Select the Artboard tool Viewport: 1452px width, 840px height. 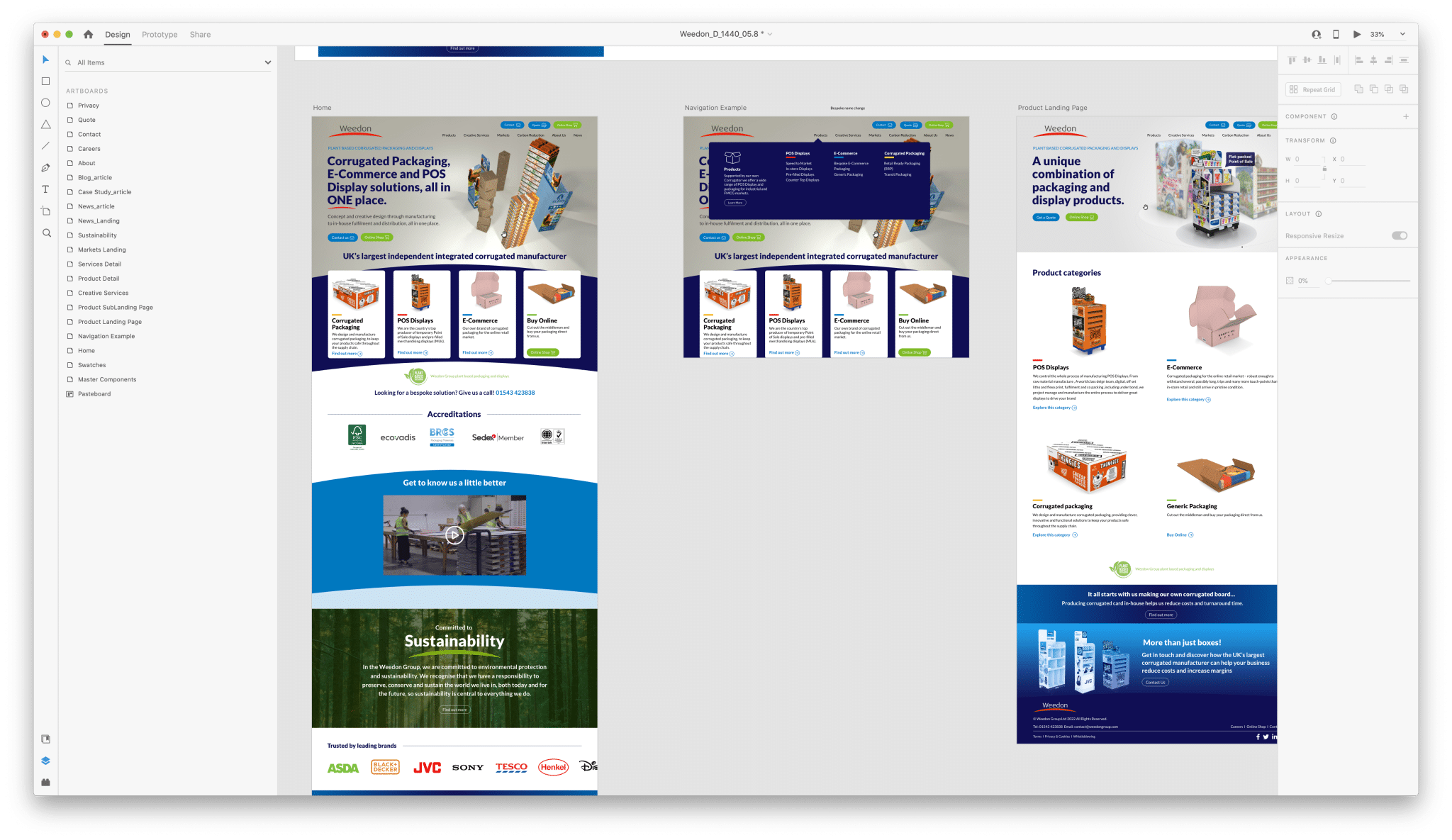(x=45, y=211)
